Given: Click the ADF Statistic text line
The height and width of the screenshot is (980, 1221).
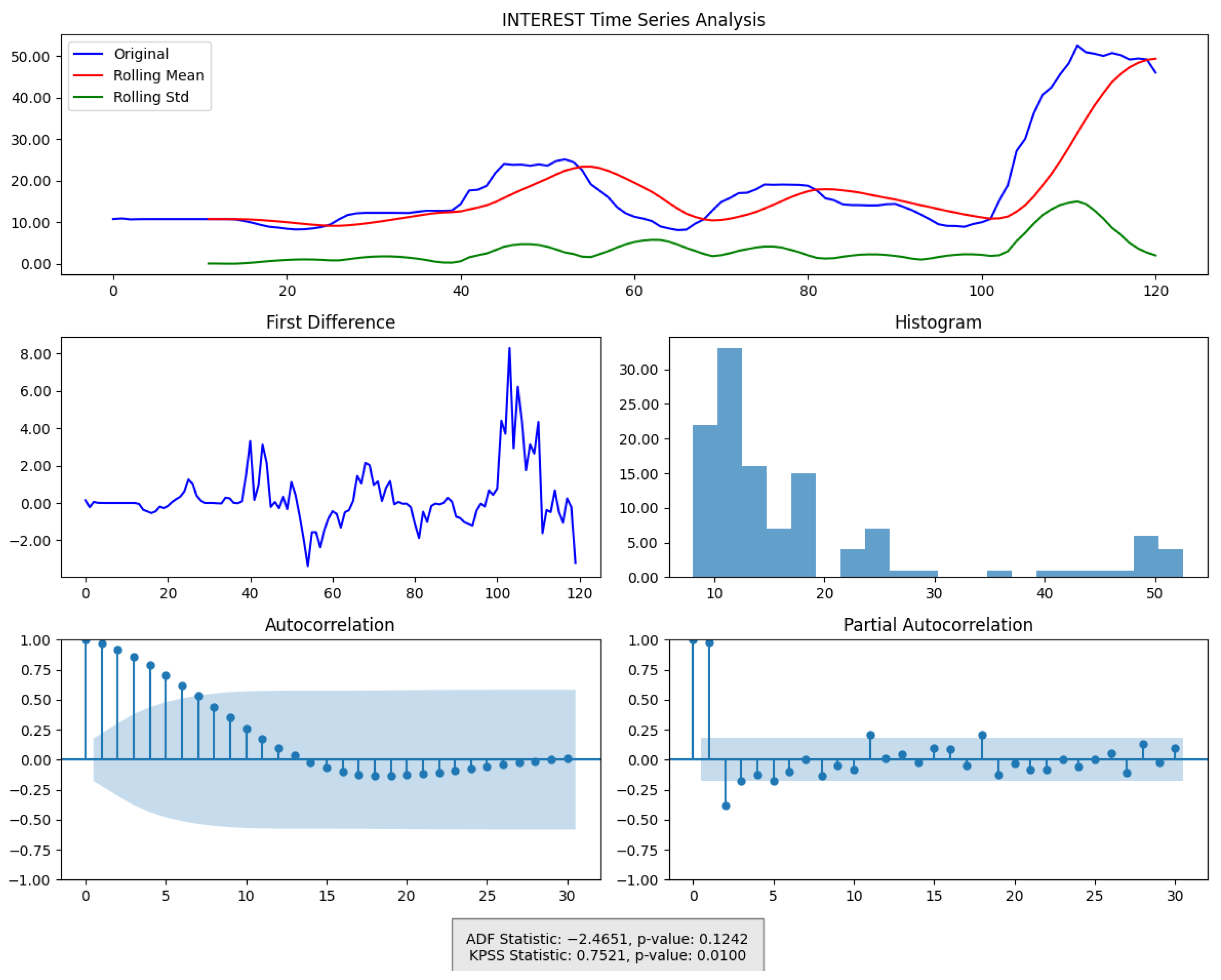Looking at the screenshot, I should 607,939.
